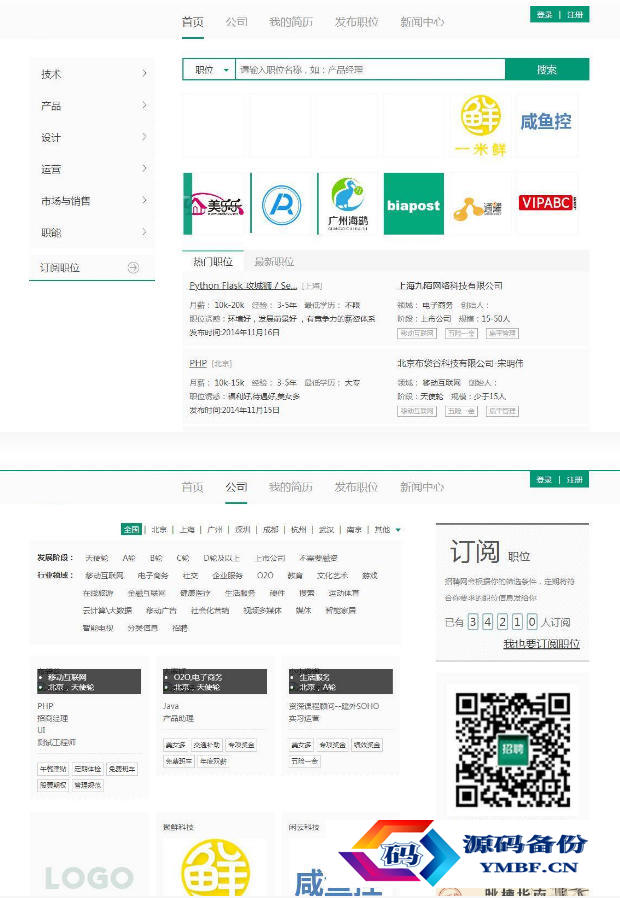Open 新闻中心 in the homepage header
620x898 pixels.
click(x=422, y=22)
